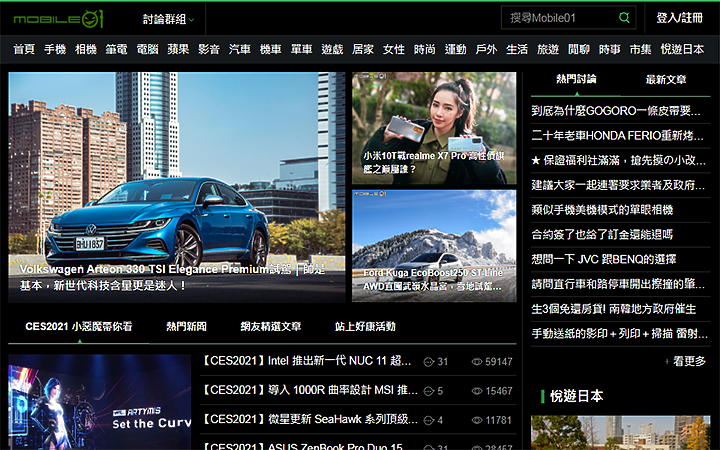
Task: Click view-count eye icon showing 11781
Action: click(x=477, y=420)
